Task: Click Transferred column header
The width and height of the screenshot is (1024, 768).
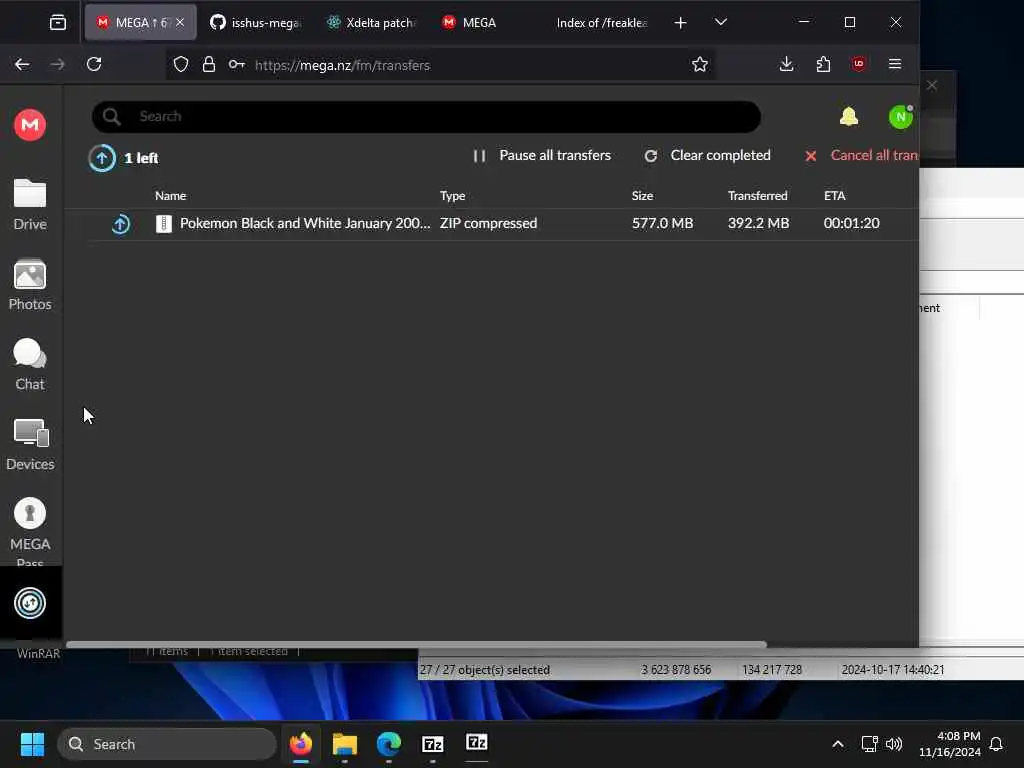Action: [x=758, y=195]
